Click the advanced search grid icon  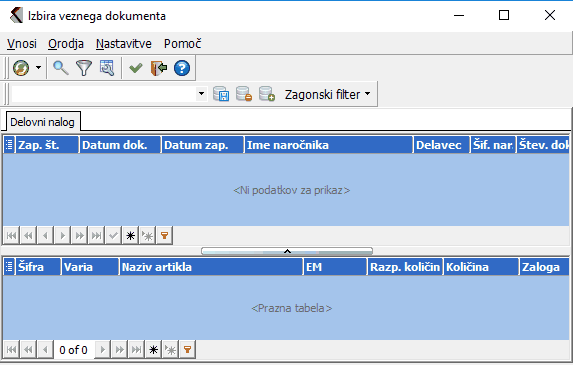point(107,68)
